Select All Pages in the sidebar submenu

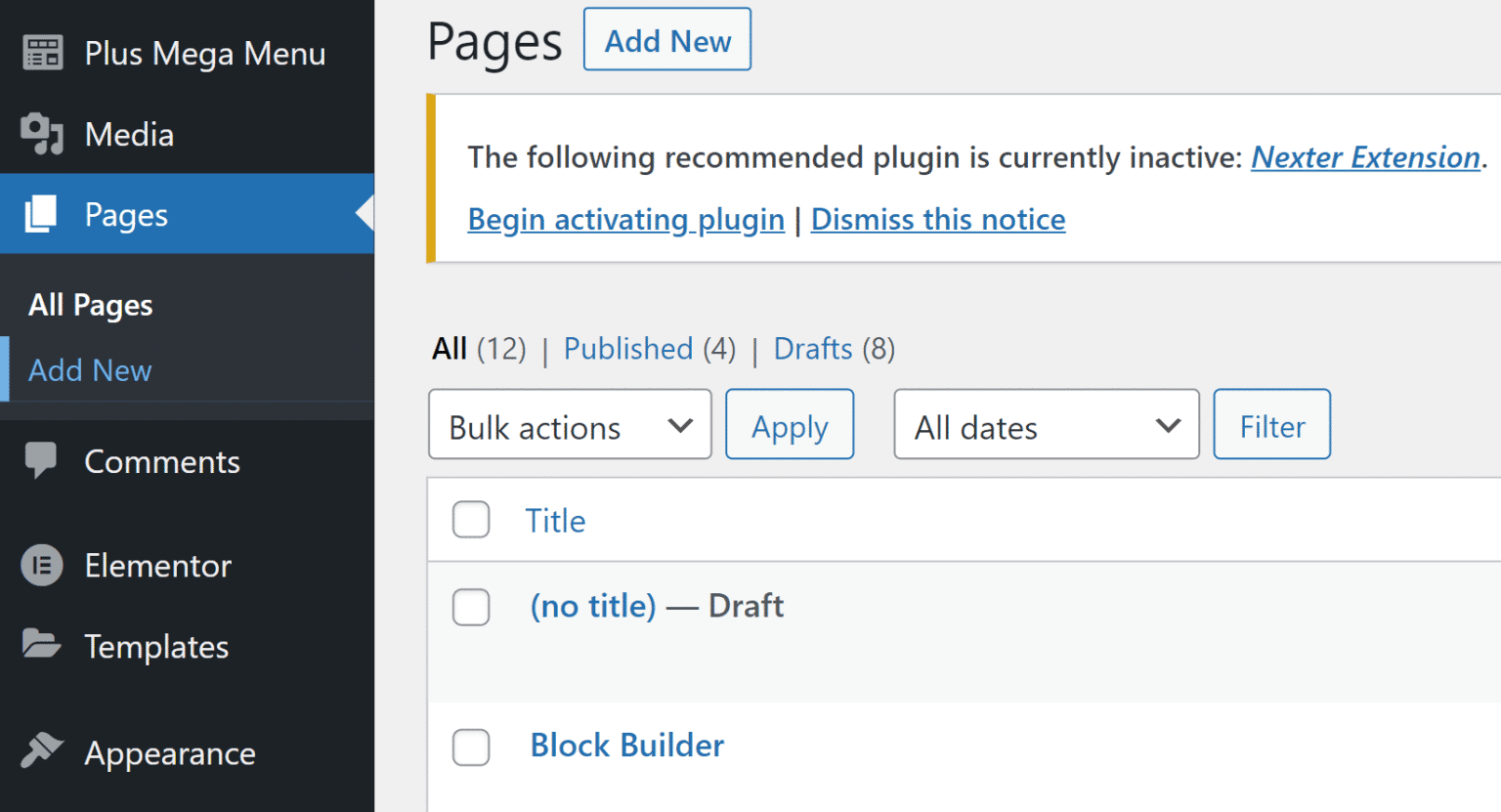pyautogui.click(x=90, y=305)
